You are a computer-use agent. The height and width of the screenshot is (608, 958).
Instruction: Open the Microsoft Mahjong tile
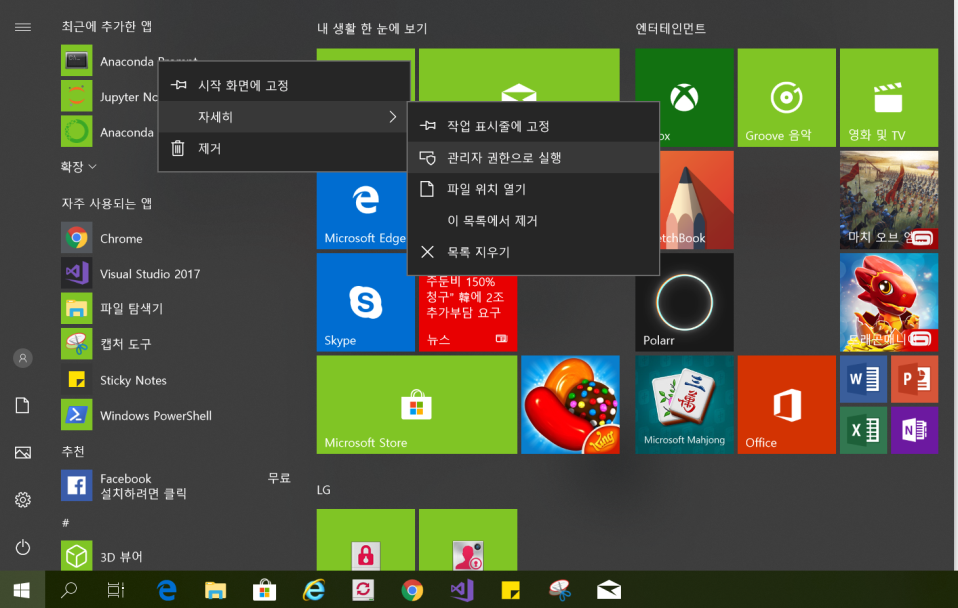pyautogui.click(x=684, y=405)
